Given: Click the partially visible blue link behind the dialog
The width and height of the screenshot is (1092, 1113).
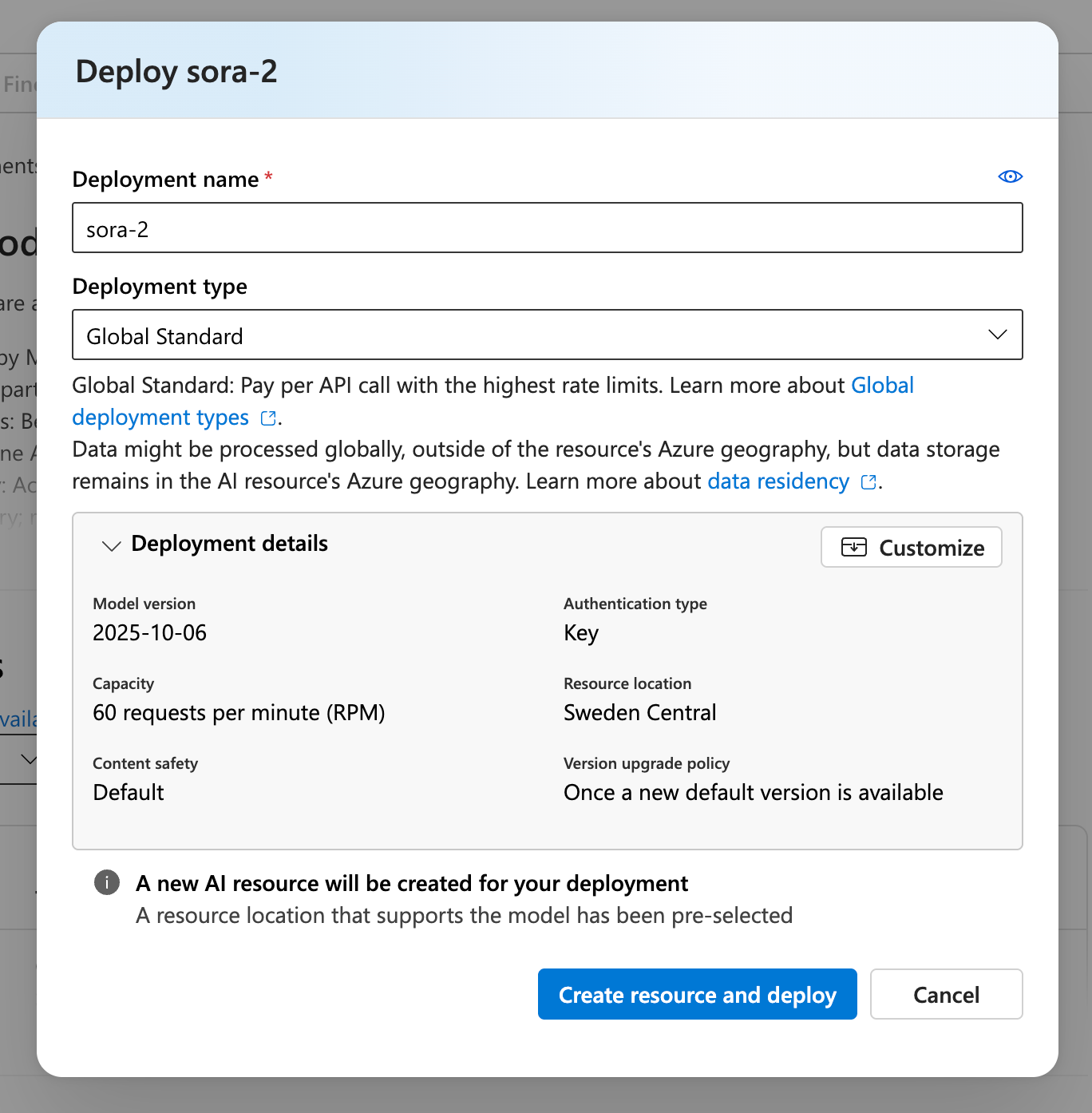Looking at the screenshot, I should pyautogui.click(x=18, y=719).
